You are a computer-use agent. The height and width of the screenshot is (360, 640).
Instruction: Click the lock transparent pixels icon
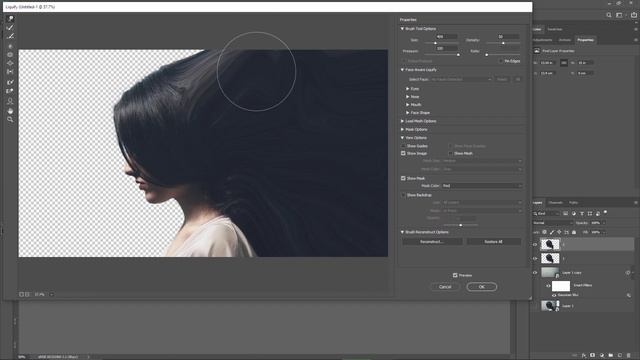[x=544, y=232]
